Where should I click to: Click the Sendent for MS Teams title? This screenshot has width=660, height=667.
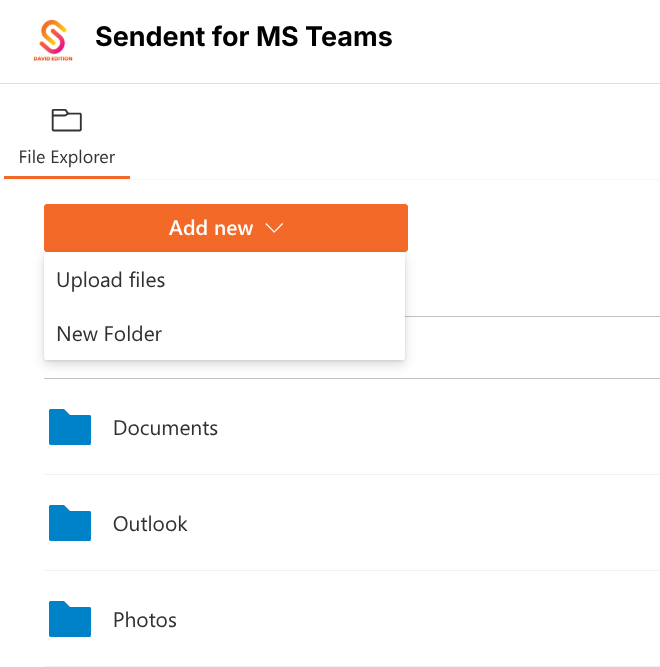[243, 38]
